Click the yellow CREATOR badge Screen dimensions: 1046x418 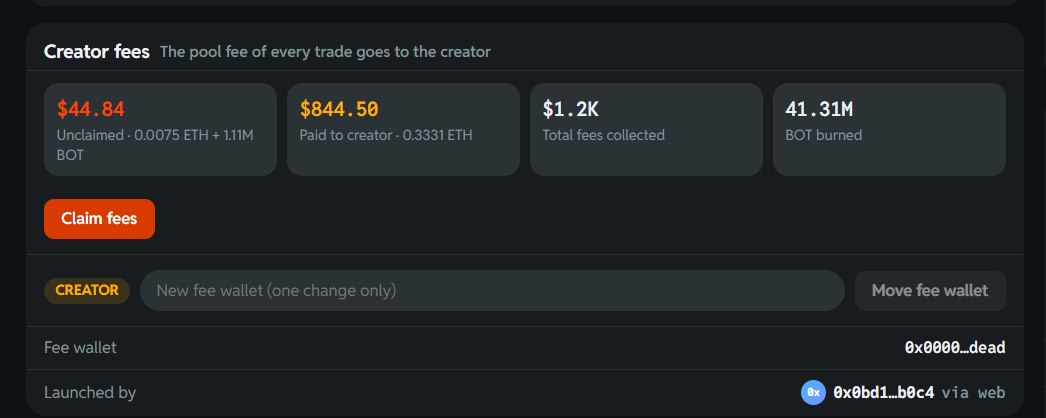pos(87,291)
